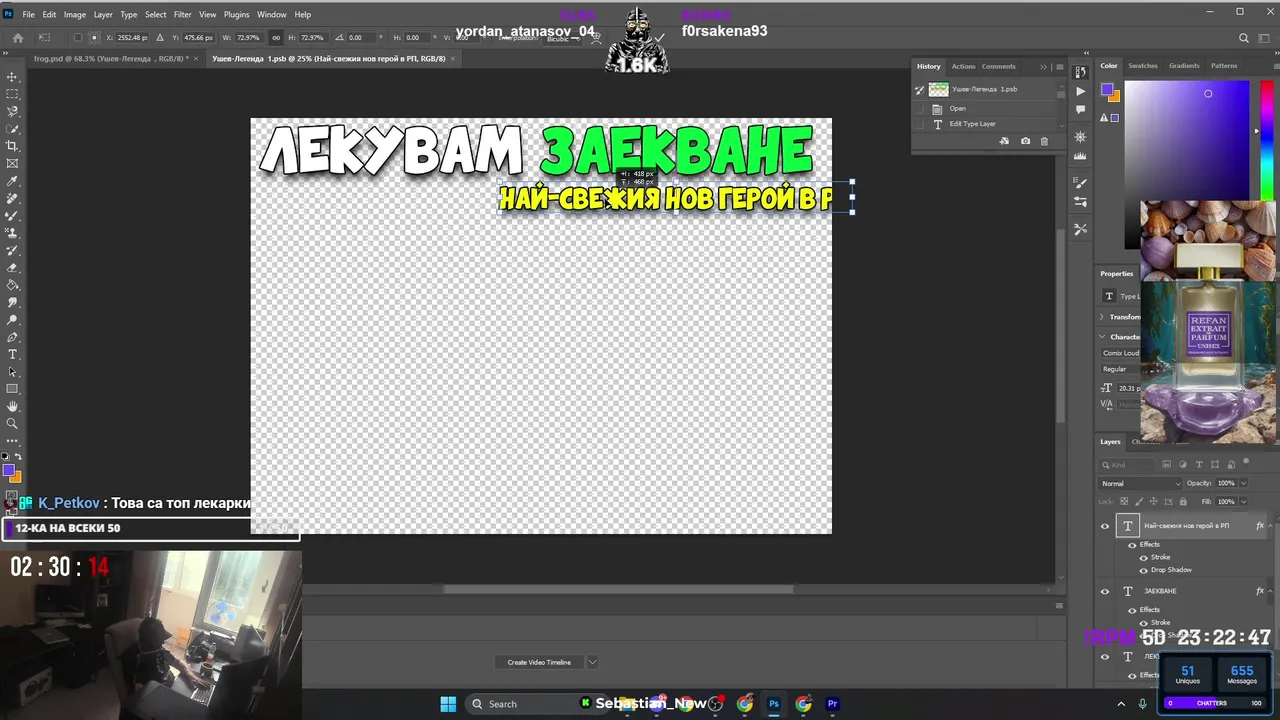
Task: Open dropdown next to Create Video Timeline
Action: [592, 662]
